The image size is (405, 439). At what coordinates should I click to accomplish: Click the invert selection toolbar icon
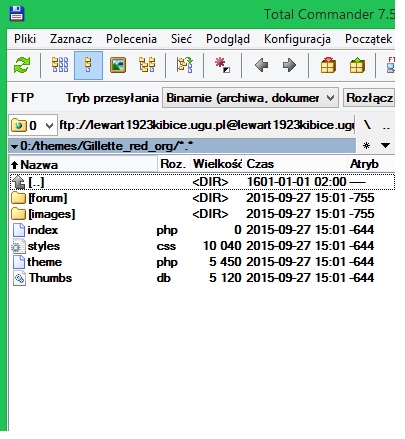[x=185, y=65]
